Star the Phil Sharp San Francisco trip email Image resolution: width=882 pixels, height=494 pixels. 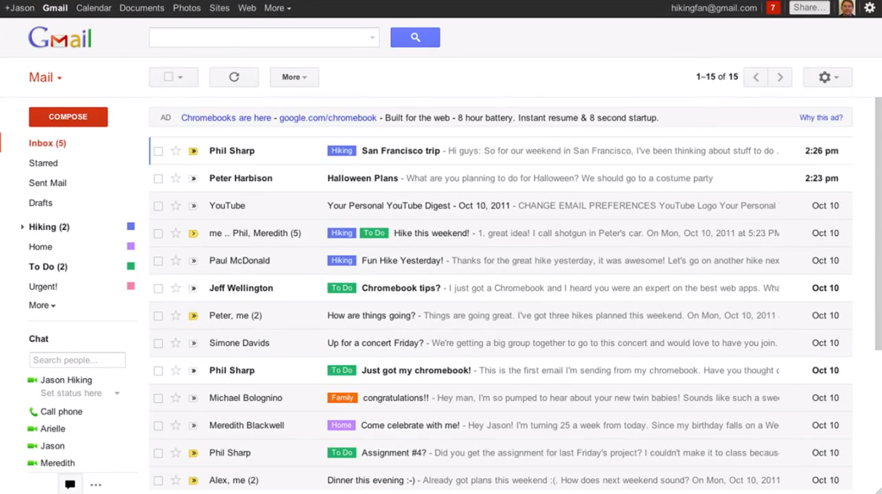(176, 151)
